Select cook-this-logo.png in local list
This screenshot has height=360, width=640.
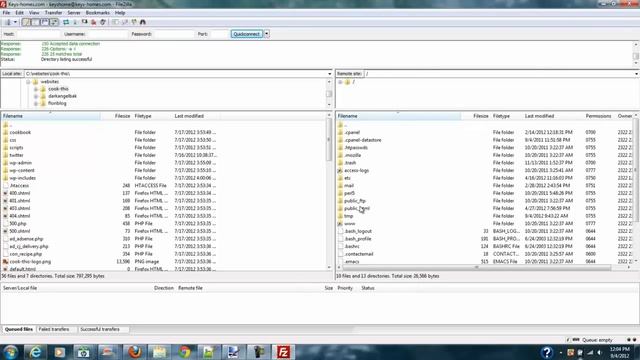click(30, 262)
